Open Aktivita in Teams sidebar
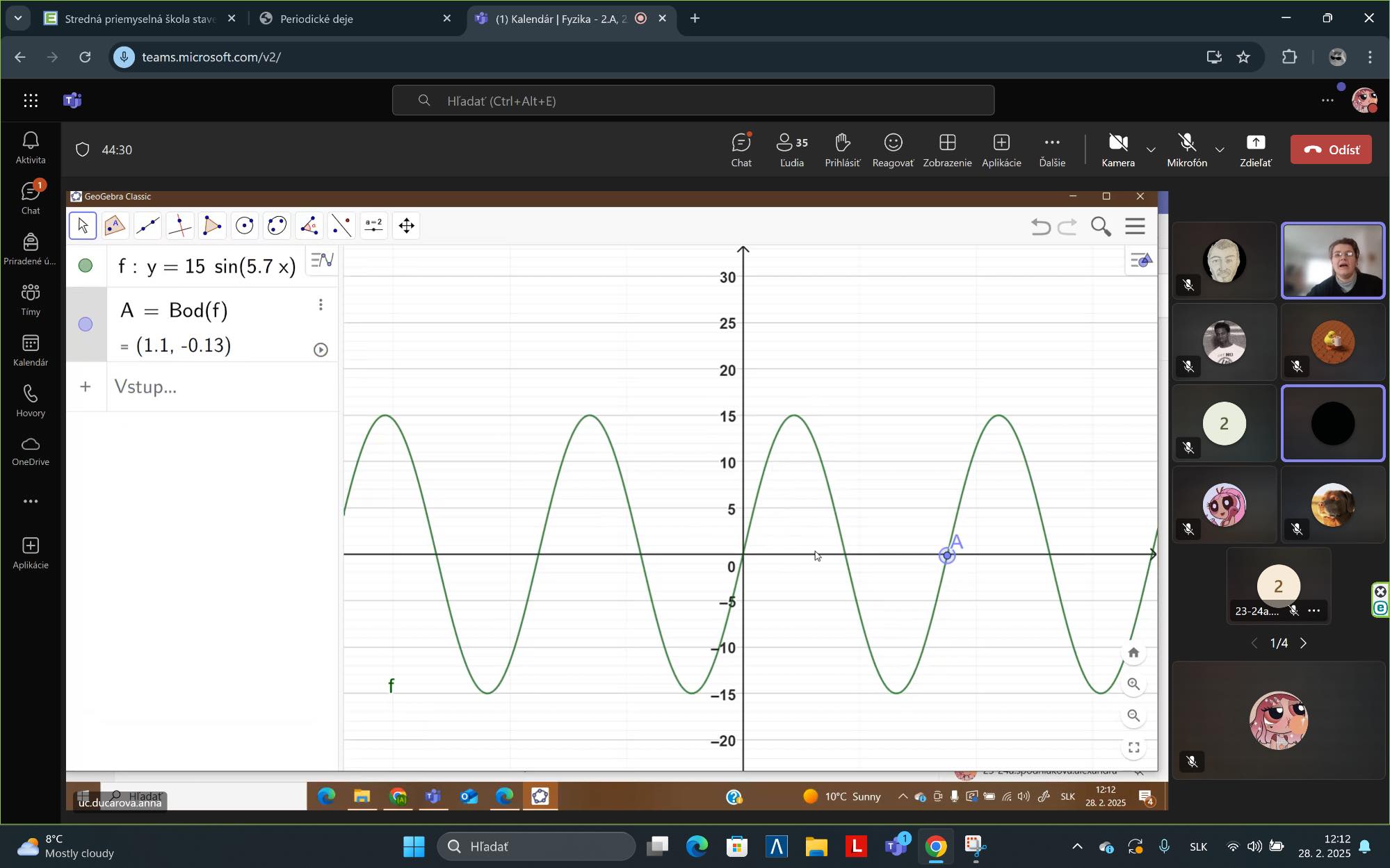Screen dimensions: 1390x868 (31, 148)
